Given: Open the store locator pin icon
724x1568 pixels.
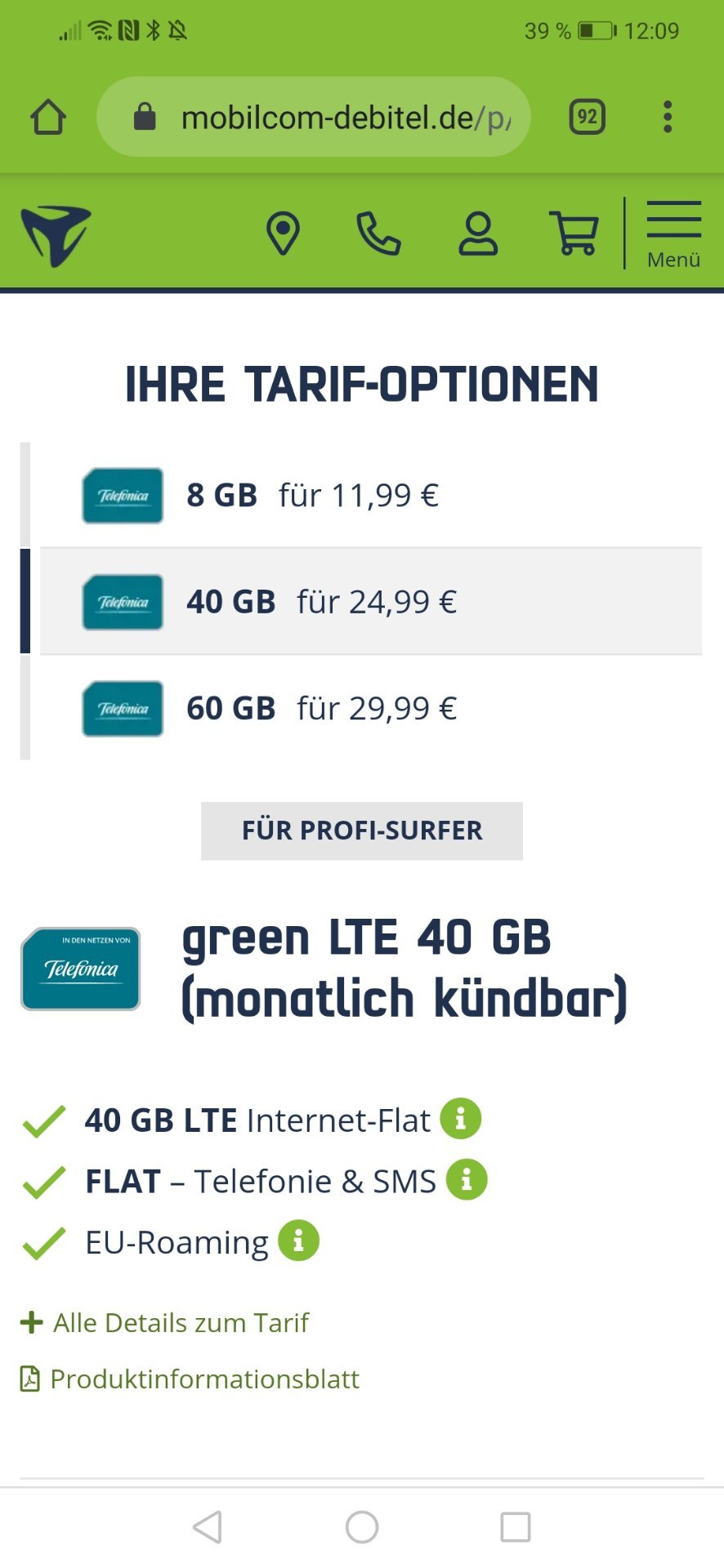Looking at the screenshot, I should tap(283, 234).
